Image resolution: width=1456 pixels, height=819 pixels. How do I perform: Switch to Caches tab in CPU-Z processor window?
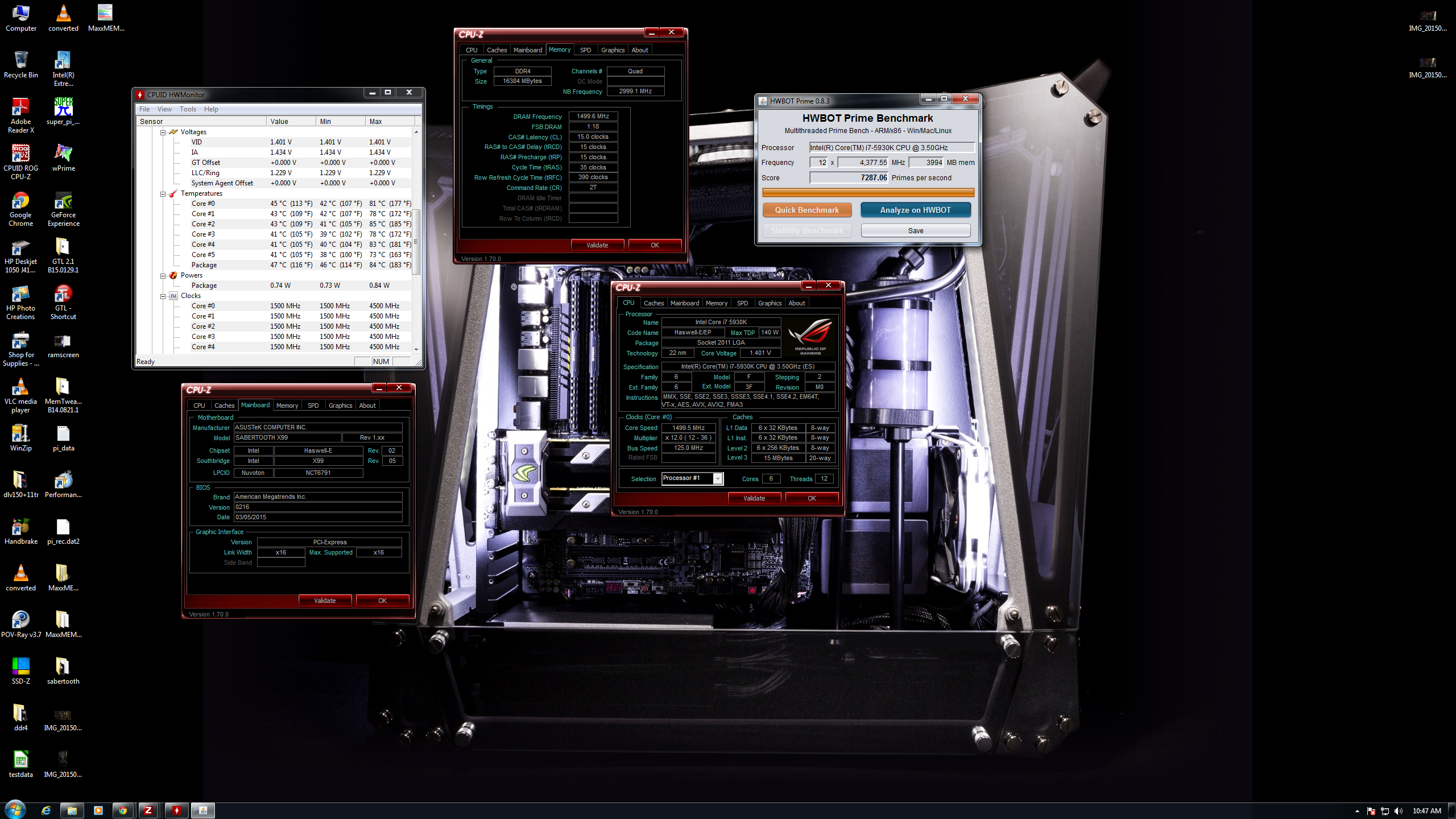click(653, 303)
